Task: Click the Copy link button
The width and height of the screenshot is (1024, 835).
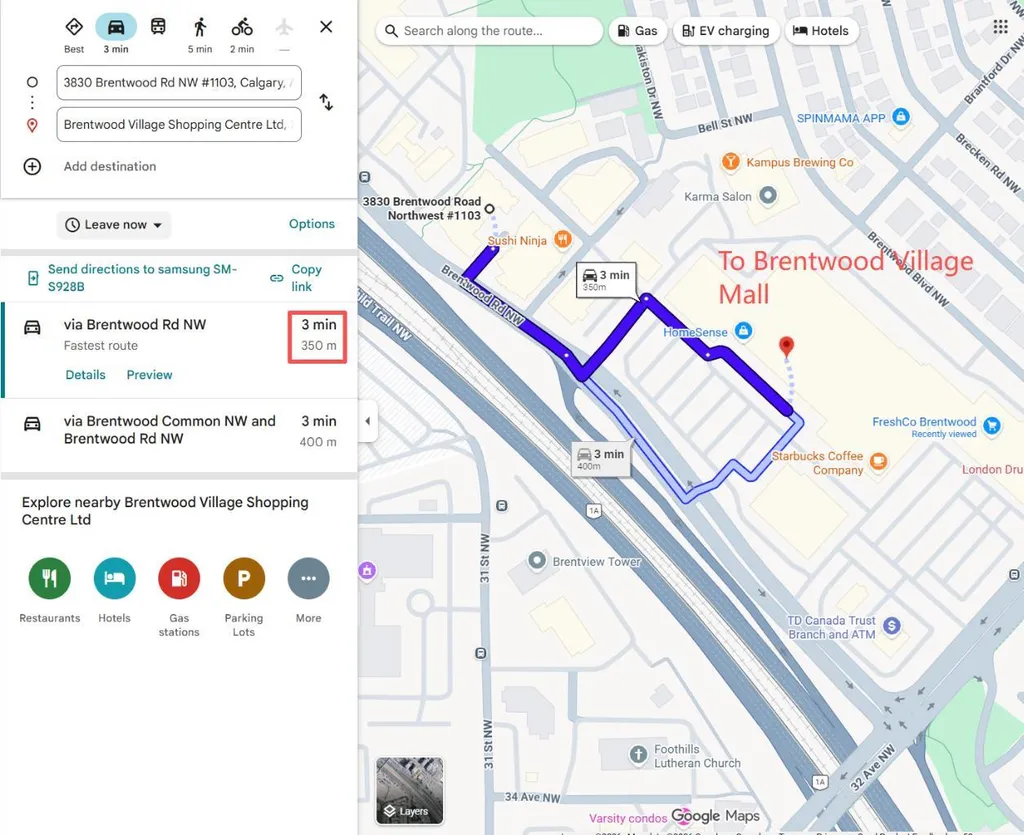Action: pyautogui.click(x=296, y=277)
